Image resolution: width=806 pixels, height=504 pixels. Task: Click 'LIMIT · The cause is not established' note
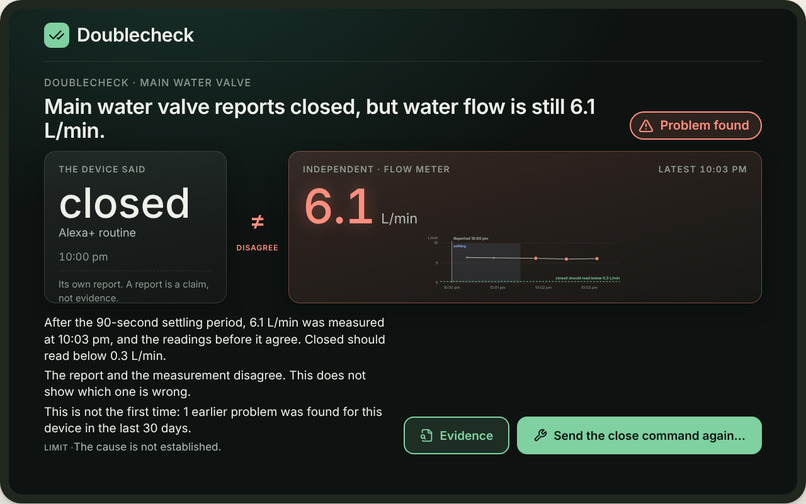pos(133,447)
